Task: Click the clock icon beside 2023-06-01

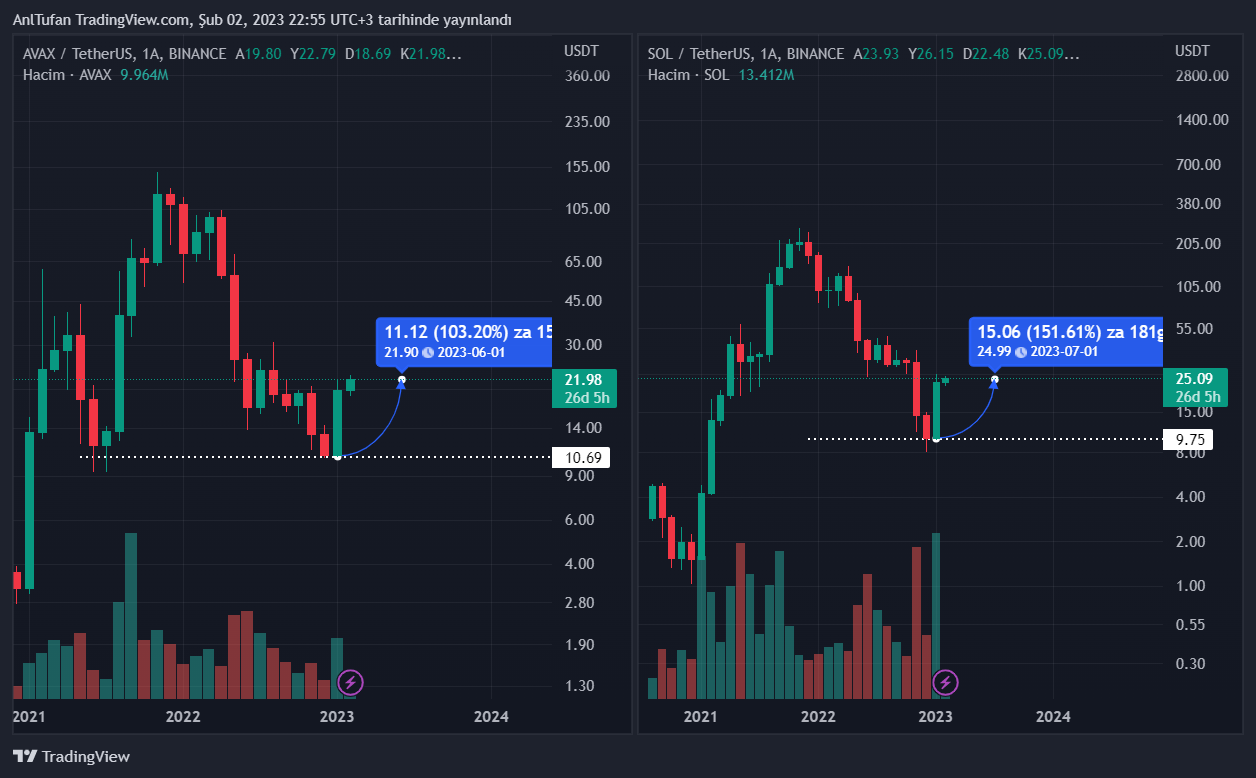Action: click(x=428, y=353)
